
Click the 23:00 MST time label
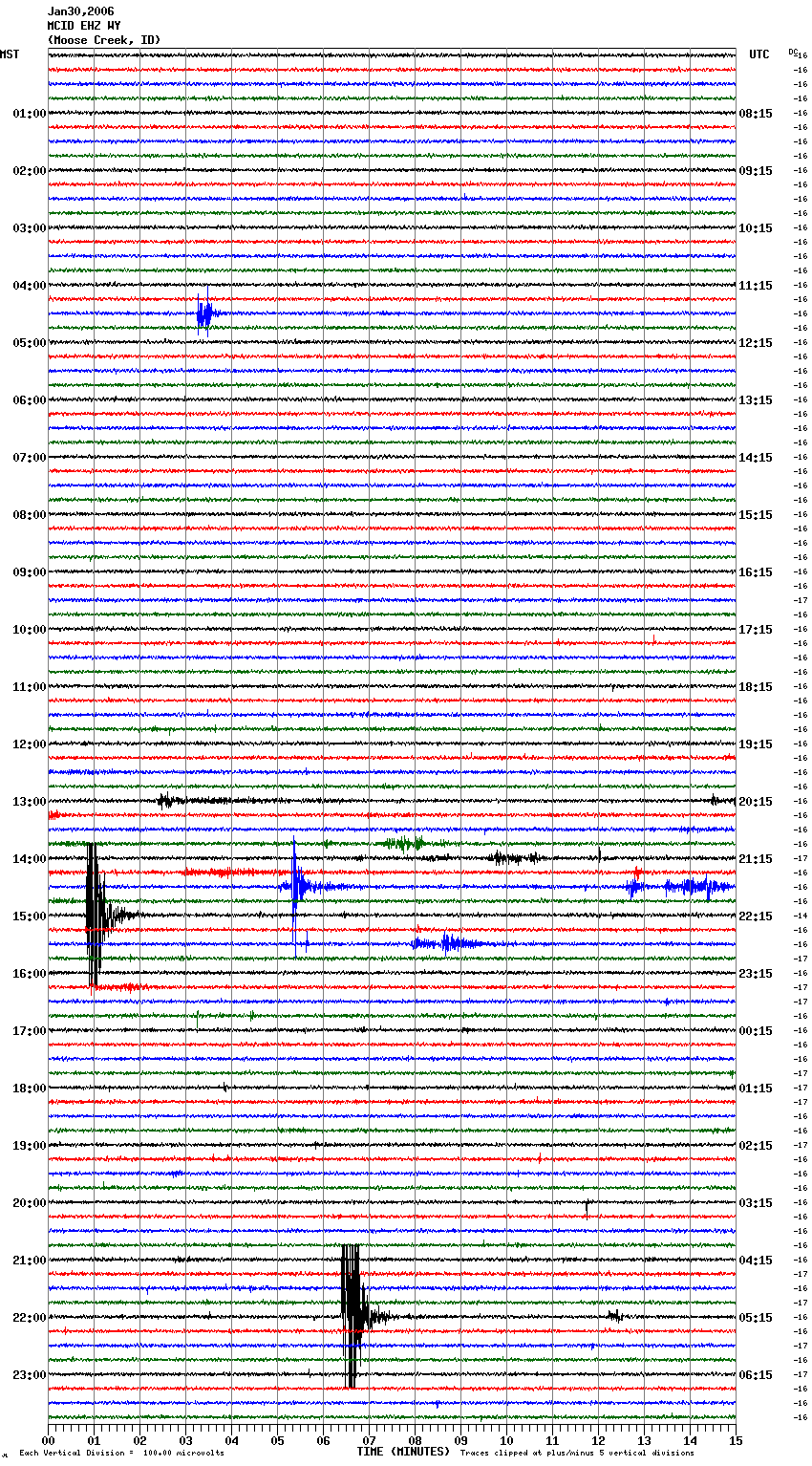[x=30, y=1375]
